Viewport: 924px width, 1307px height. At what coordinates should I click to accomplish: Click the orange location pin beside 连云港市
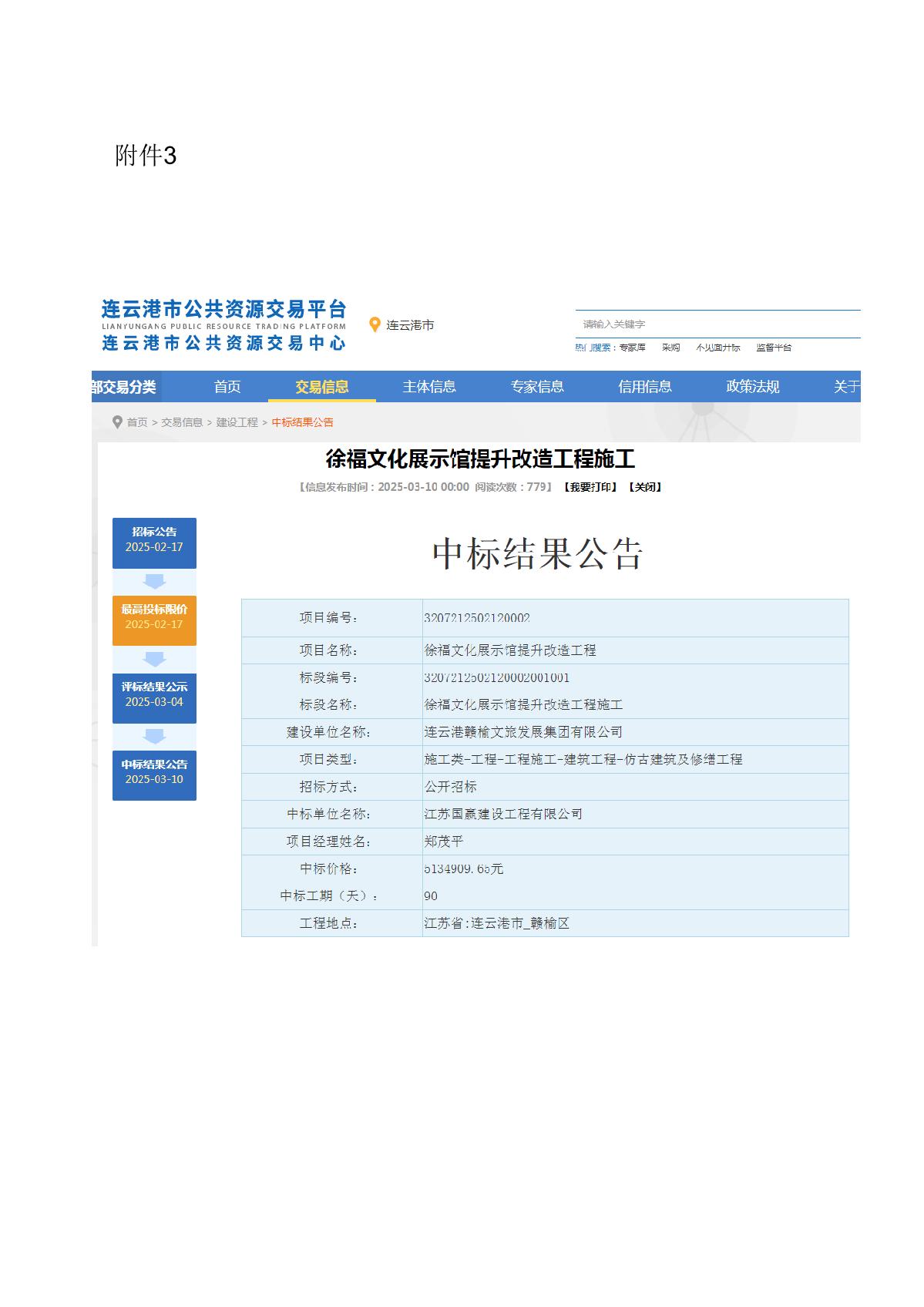point(375,325)
